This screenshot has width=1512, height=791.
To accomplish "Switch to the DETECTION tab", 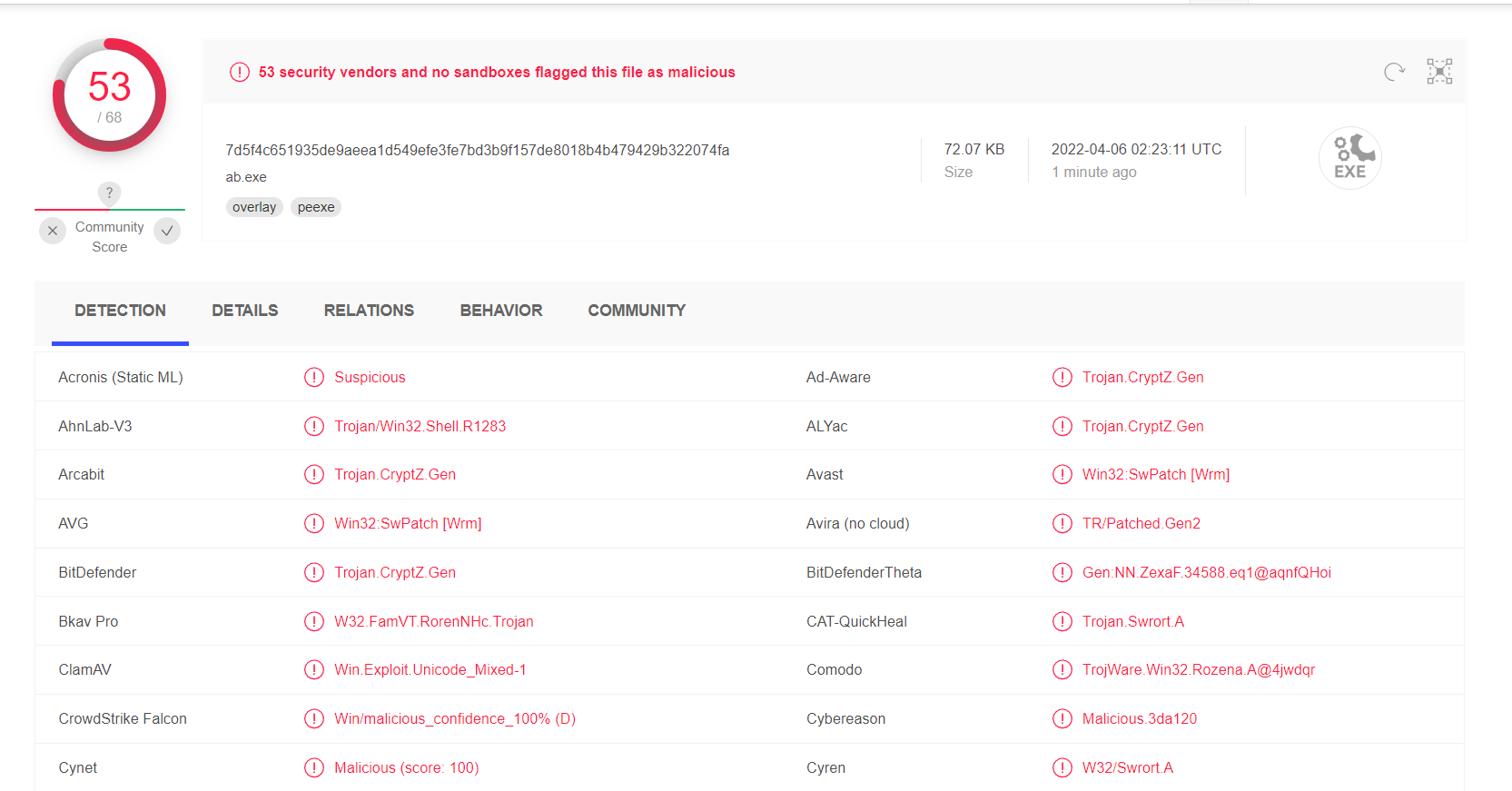I will click(120, 311).
